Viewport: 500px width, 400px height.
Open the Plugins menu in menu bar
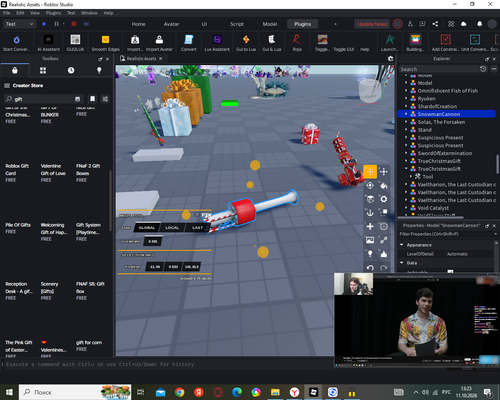(53, 13)
